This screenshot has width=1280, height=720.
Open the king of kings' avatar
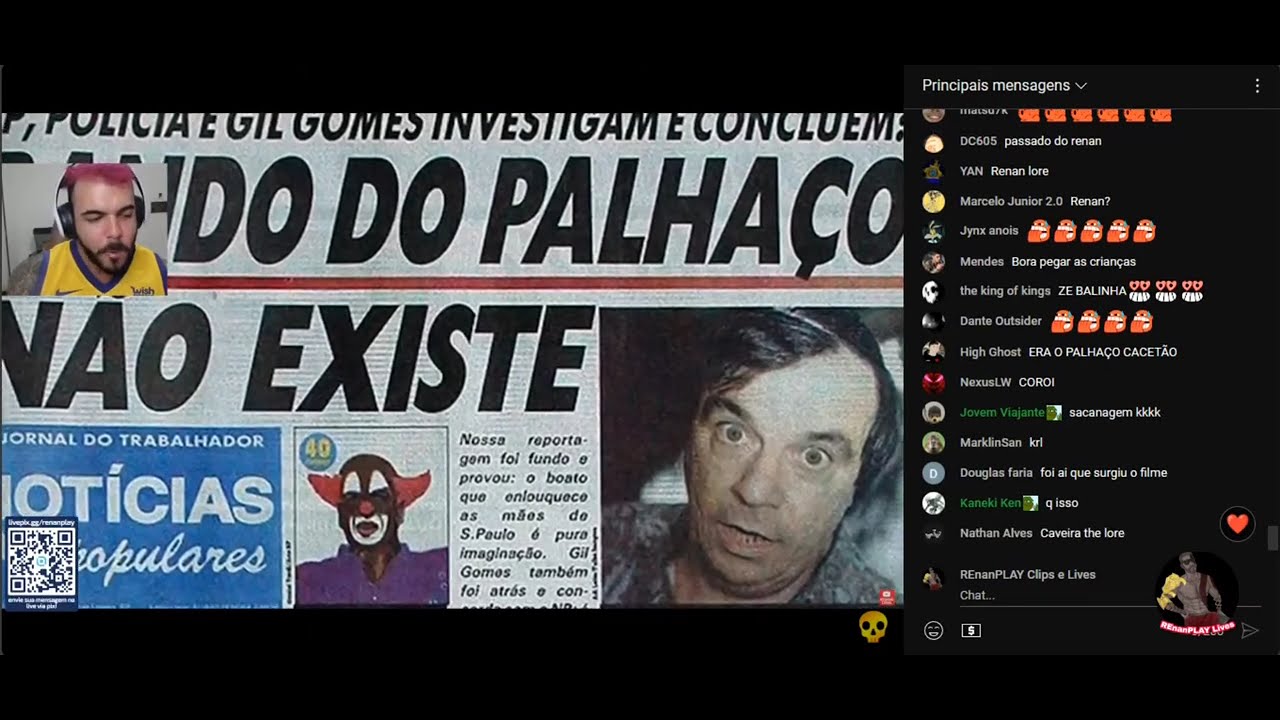click(x=933, y=291)
